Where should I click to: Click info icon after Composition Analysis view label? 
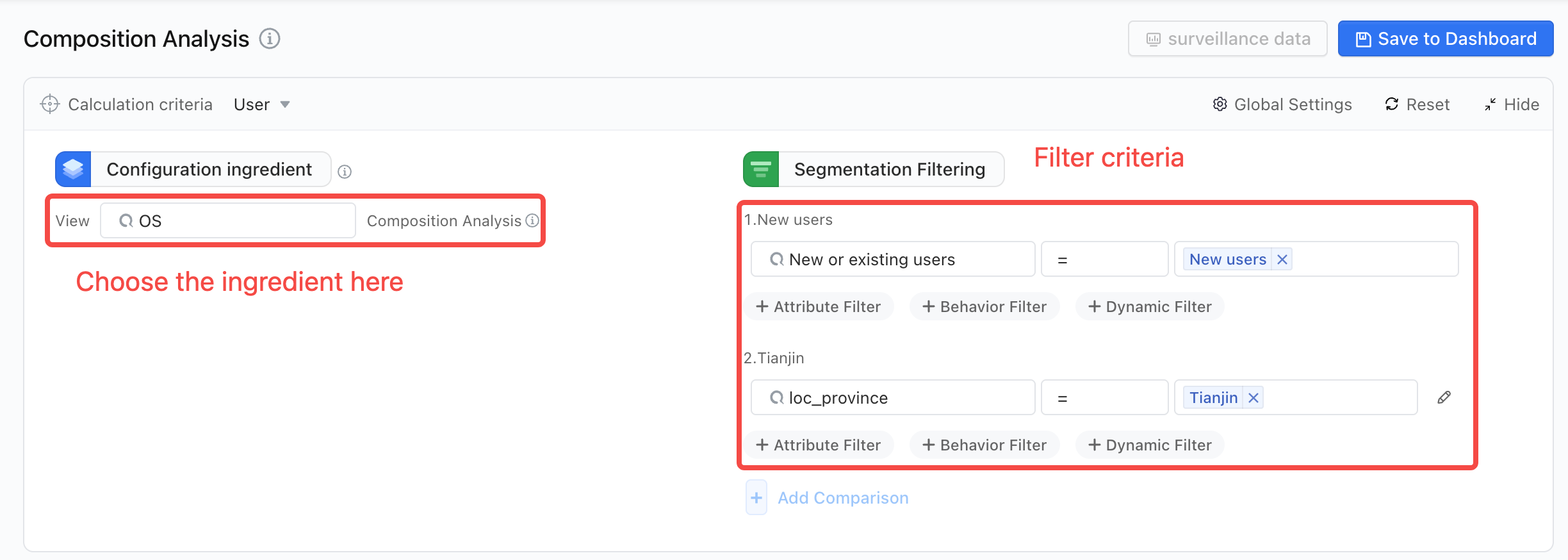532,220
